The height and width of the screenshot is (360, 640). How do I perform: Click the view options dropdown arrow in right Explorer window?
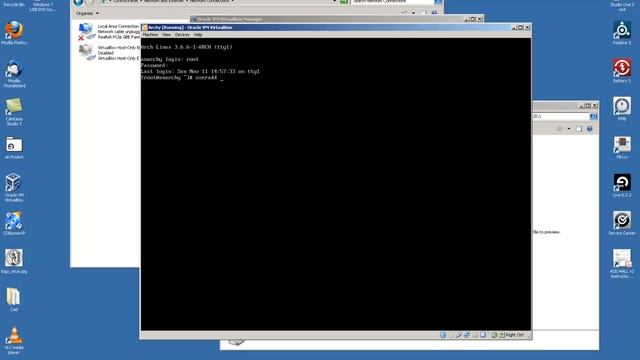coord(569,129)
